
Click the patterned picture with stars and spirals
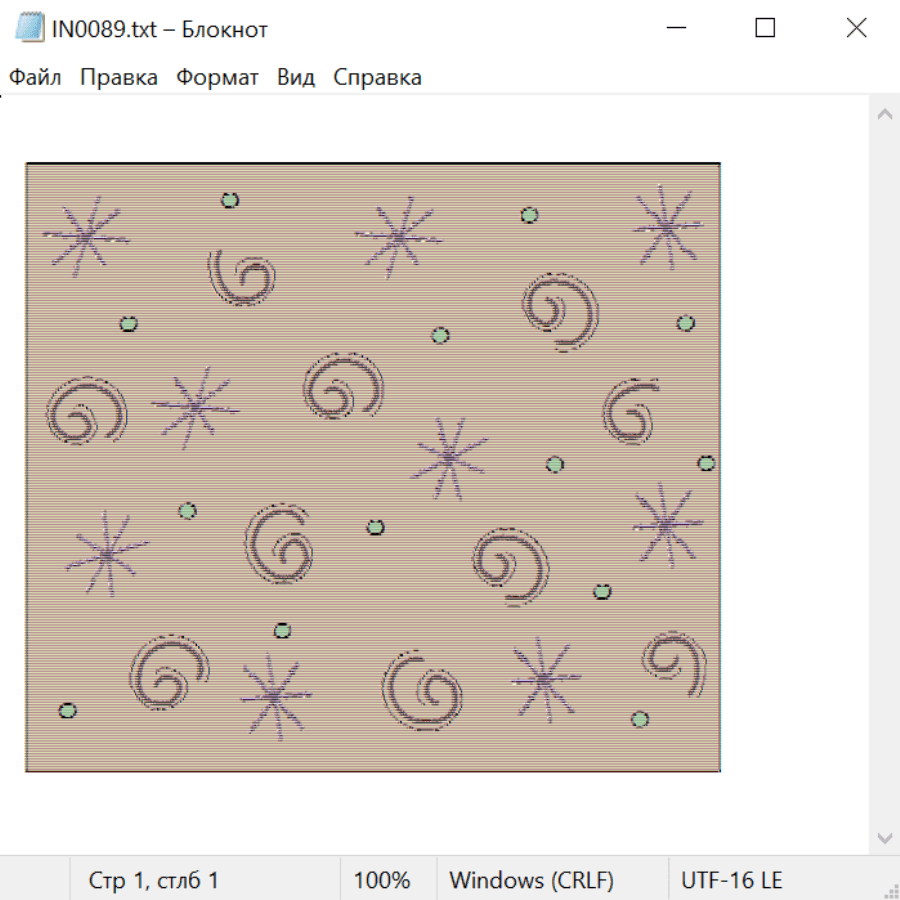pyautogui.click(x=373, y=467)
